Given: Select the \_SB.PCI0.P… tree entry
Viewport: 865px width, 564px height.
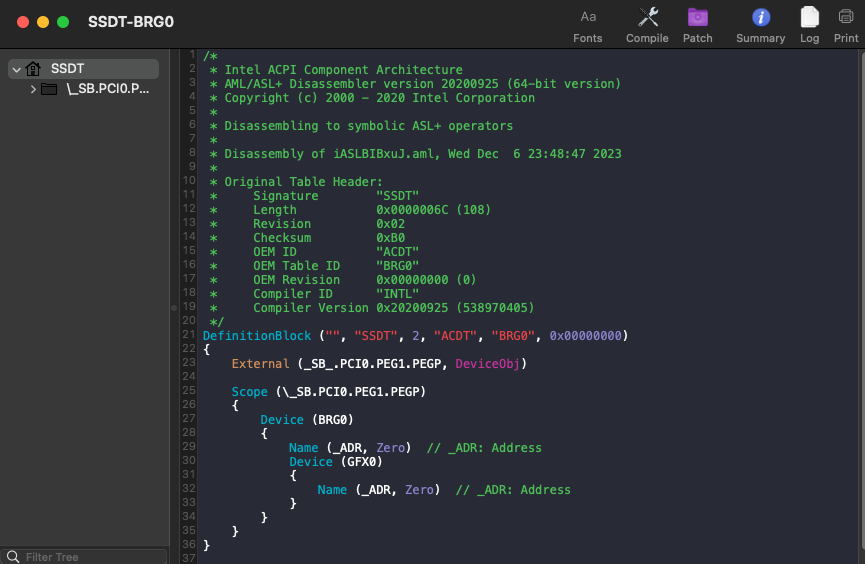Looking at the screenshot, I should (x=108, y=89).
